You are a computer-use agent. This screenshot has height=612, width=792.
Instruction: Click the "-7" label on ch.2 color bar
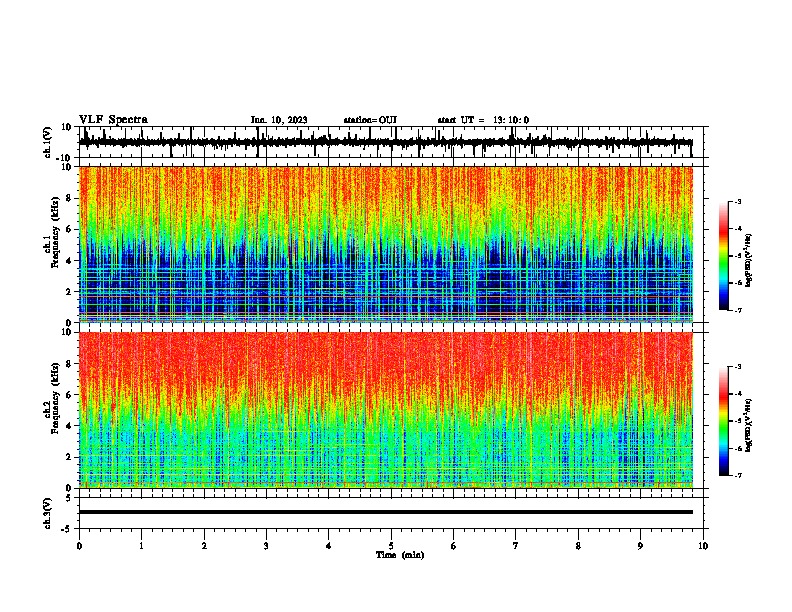pyautogui.click(x=738, y=475)
